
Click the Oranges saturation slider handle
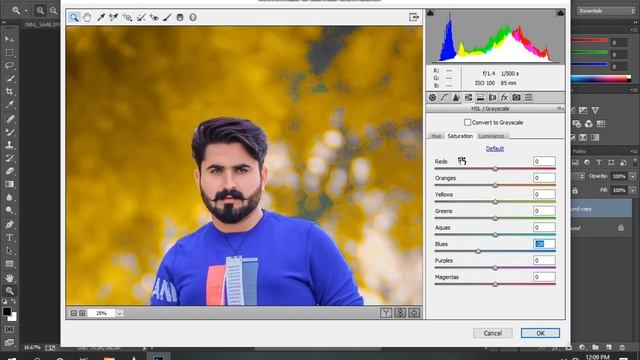tap(495, 185)
